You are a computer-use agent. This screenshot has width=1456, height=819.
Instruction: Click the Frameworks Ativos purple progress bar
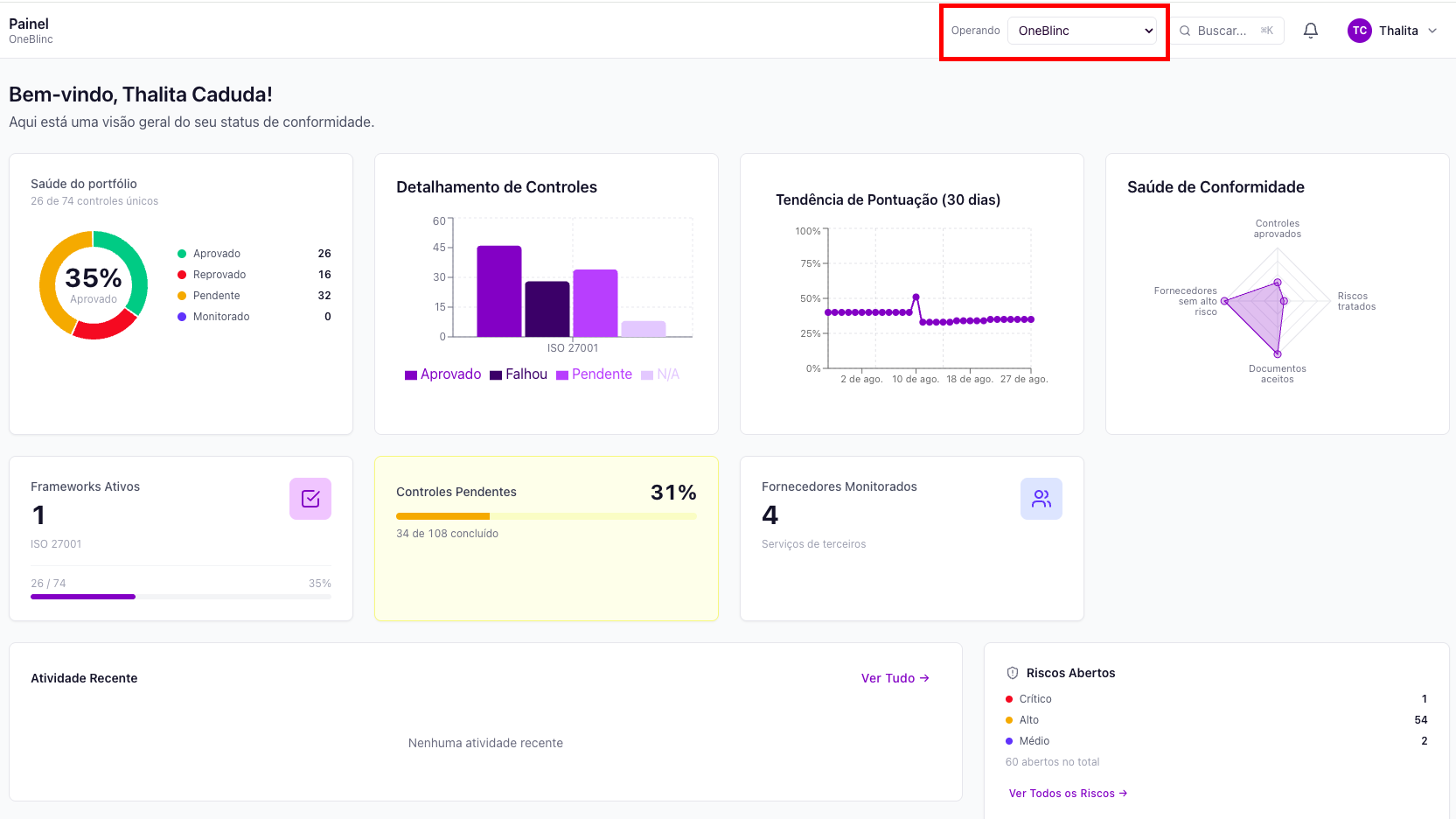(83, 597)
